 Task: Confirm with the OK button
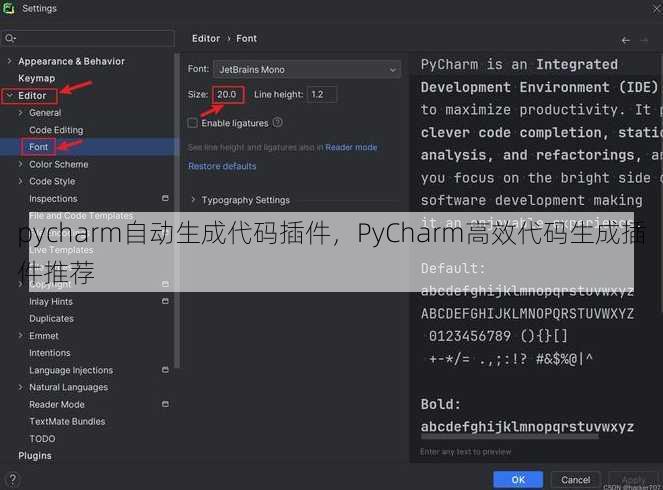click(518, 479)
